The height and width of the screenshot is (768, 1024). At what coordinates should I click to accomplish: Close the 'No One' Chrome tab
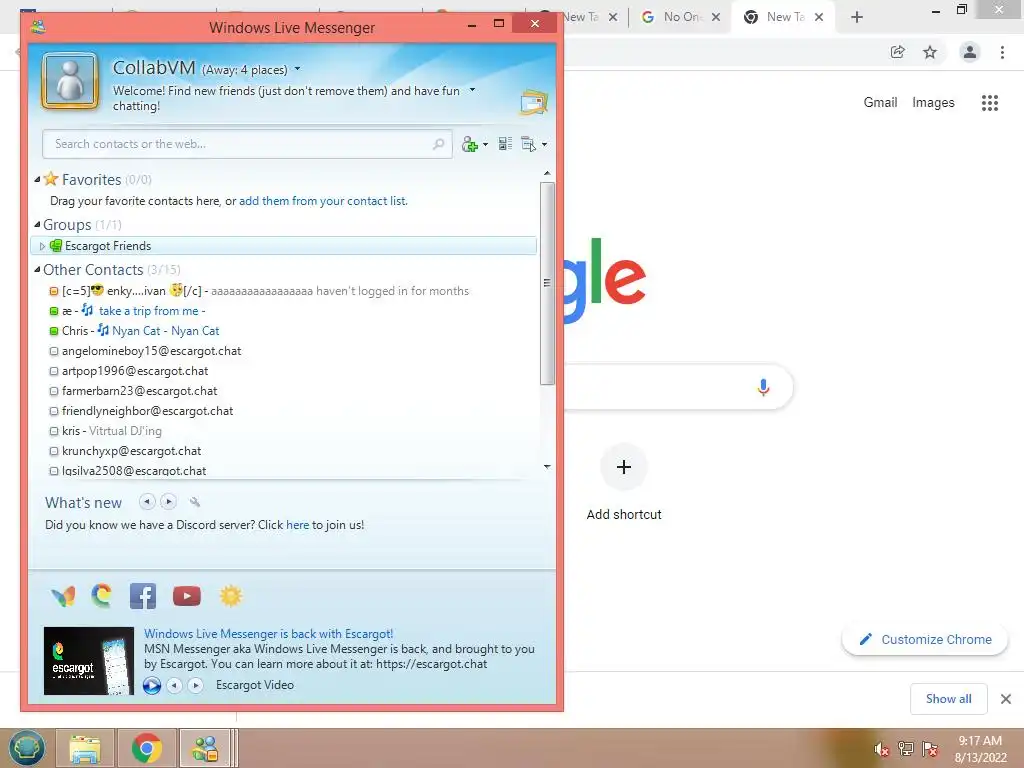pos(716,17)
